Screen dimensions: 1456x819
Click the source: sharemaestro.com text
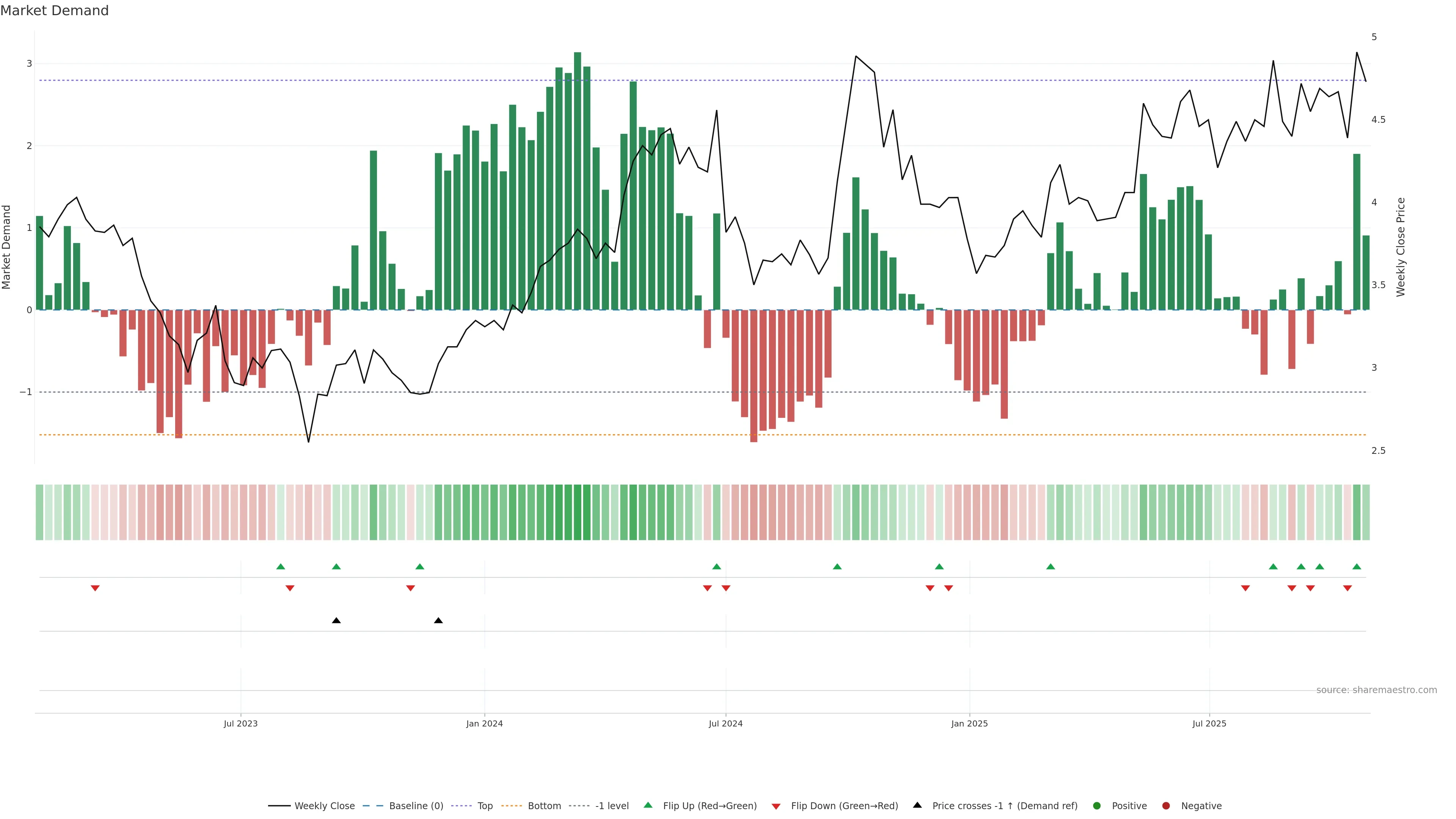(1376, 690)
